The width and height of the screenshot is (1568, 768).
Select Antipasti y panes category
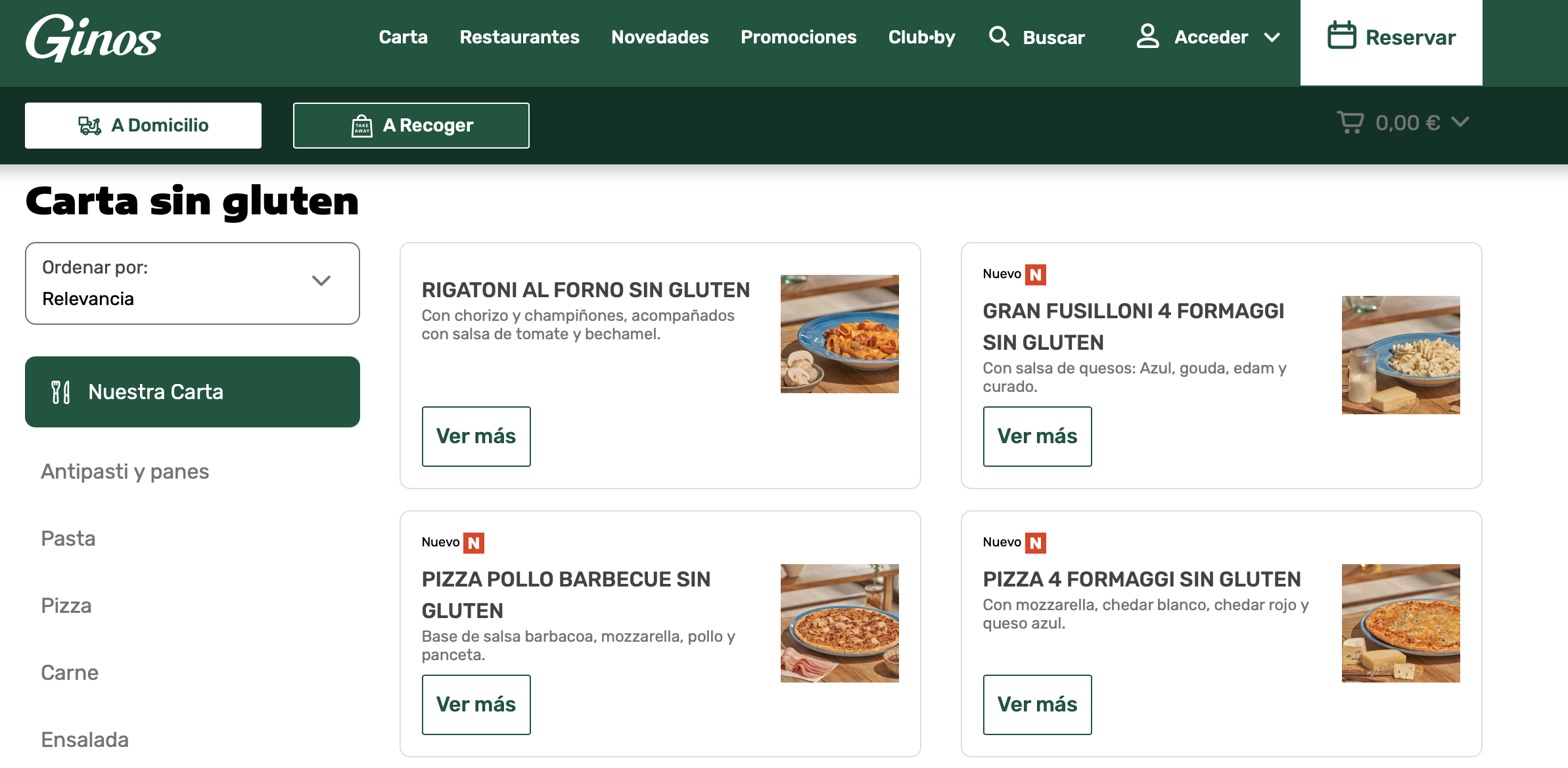pyautogui.click(x=125, y=471)
